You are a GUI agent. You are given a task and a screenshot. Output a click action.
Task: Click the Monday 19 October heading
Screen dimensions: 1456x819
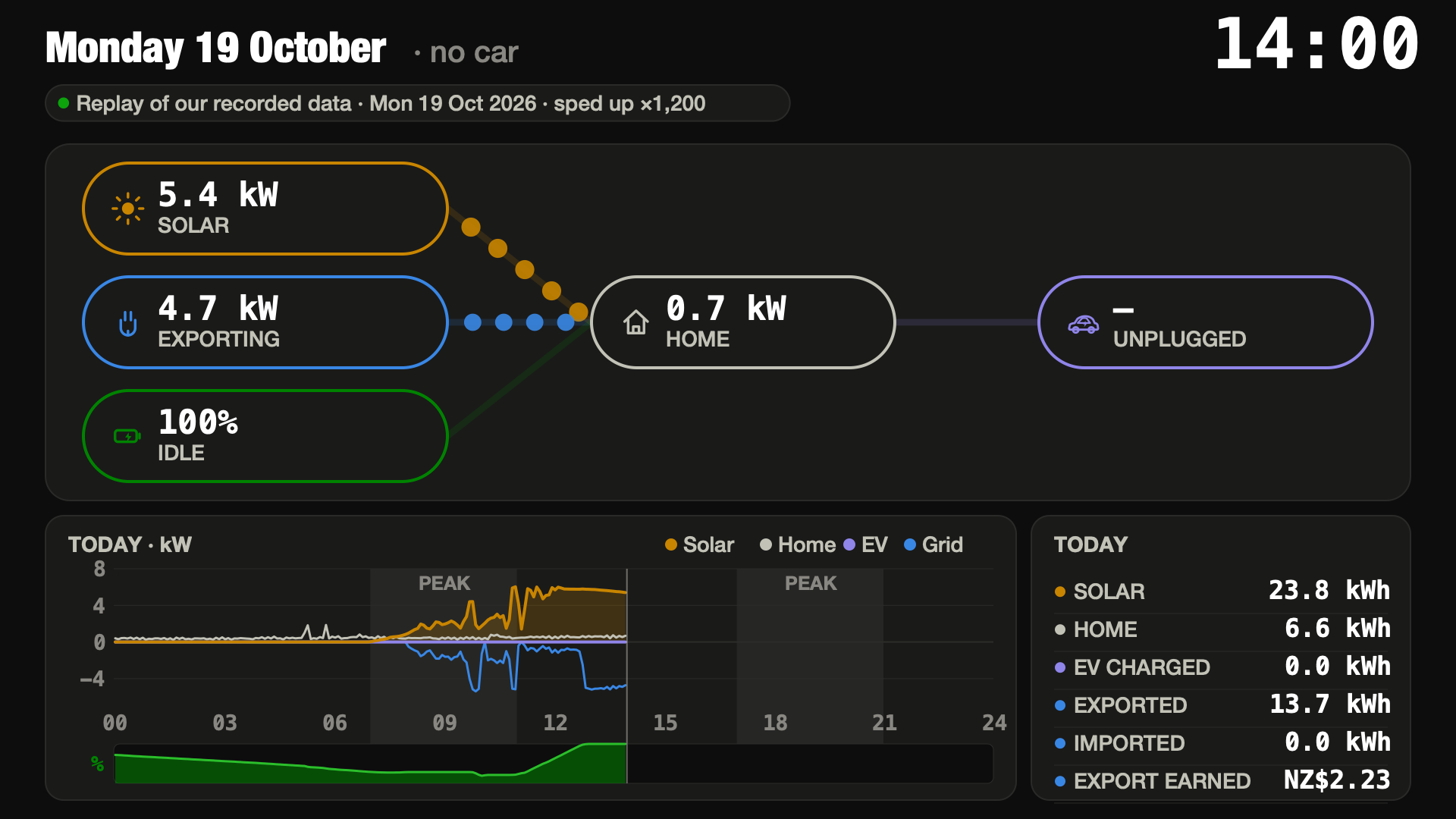(216, 48)
